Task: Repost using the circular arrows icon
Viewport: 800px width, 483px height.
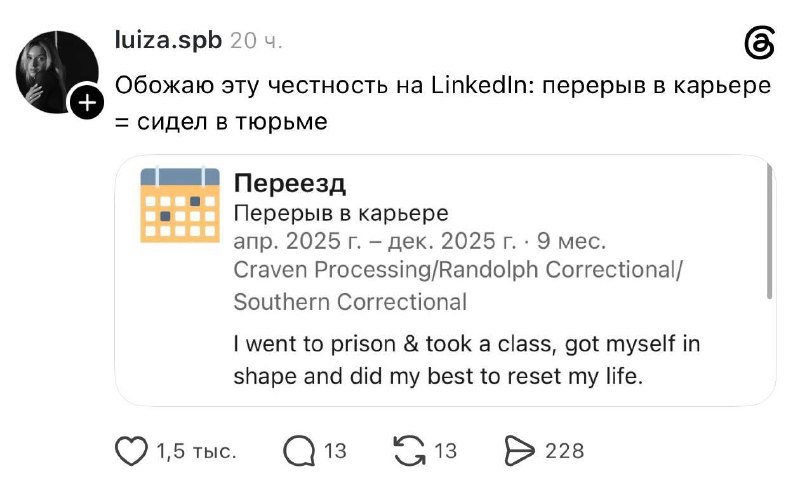Action: (409, 451)
